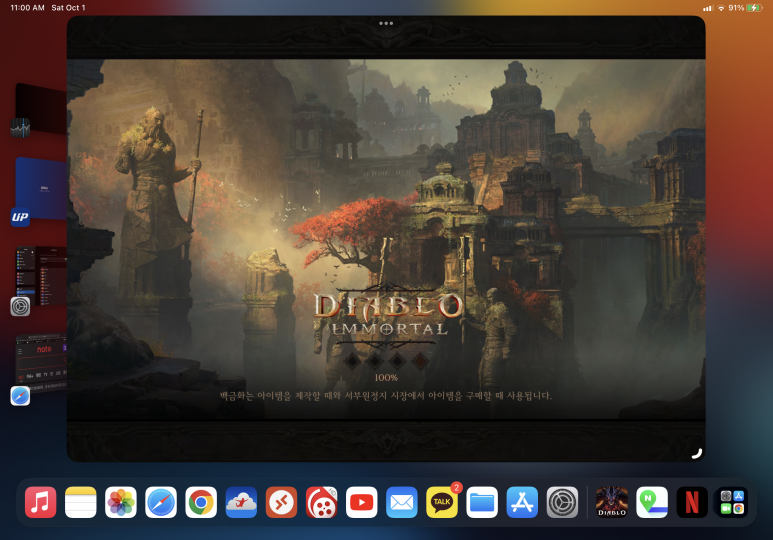Open the App Library folder in dock
This screenshot has height=540, width=773.
732,502
